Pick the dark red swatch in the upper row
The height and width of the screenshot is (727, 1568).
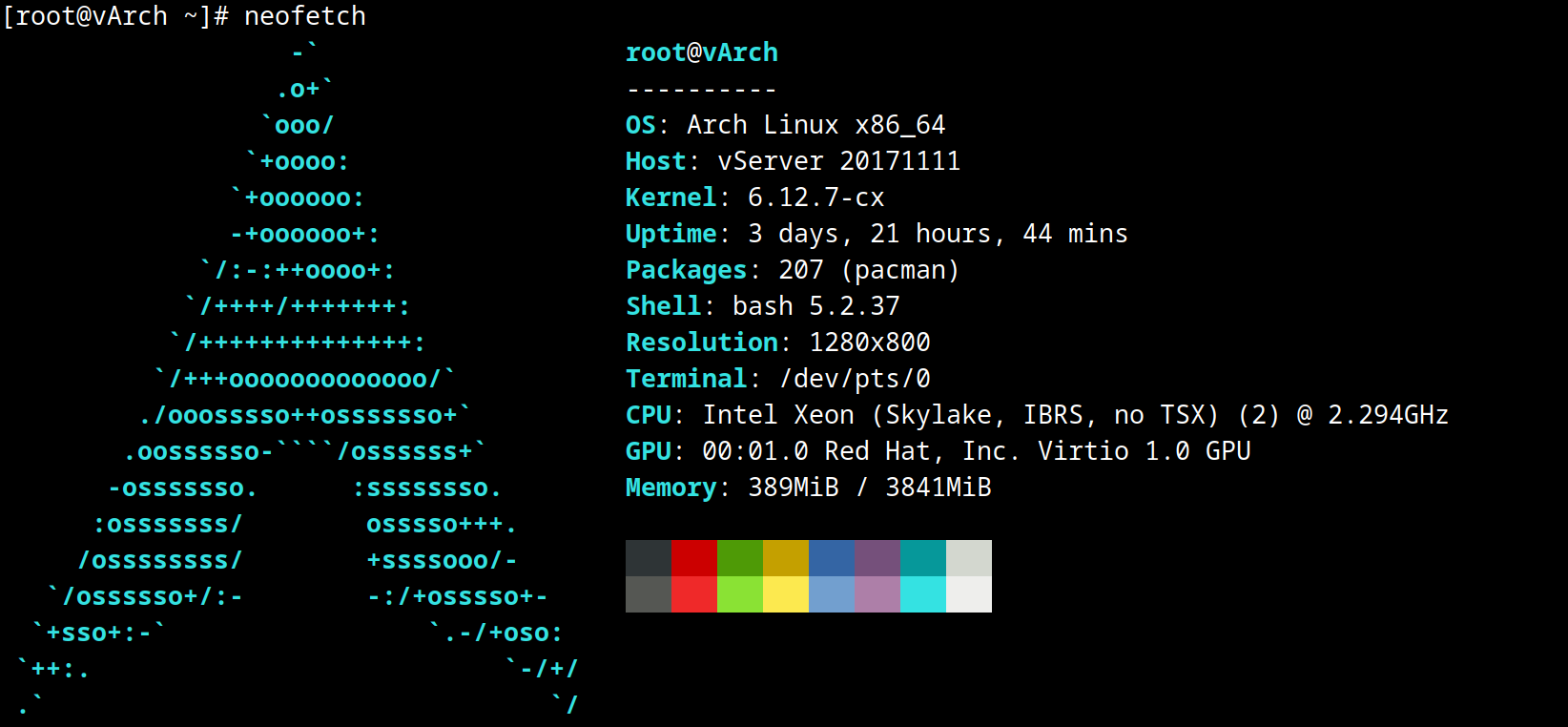[694, 558]
